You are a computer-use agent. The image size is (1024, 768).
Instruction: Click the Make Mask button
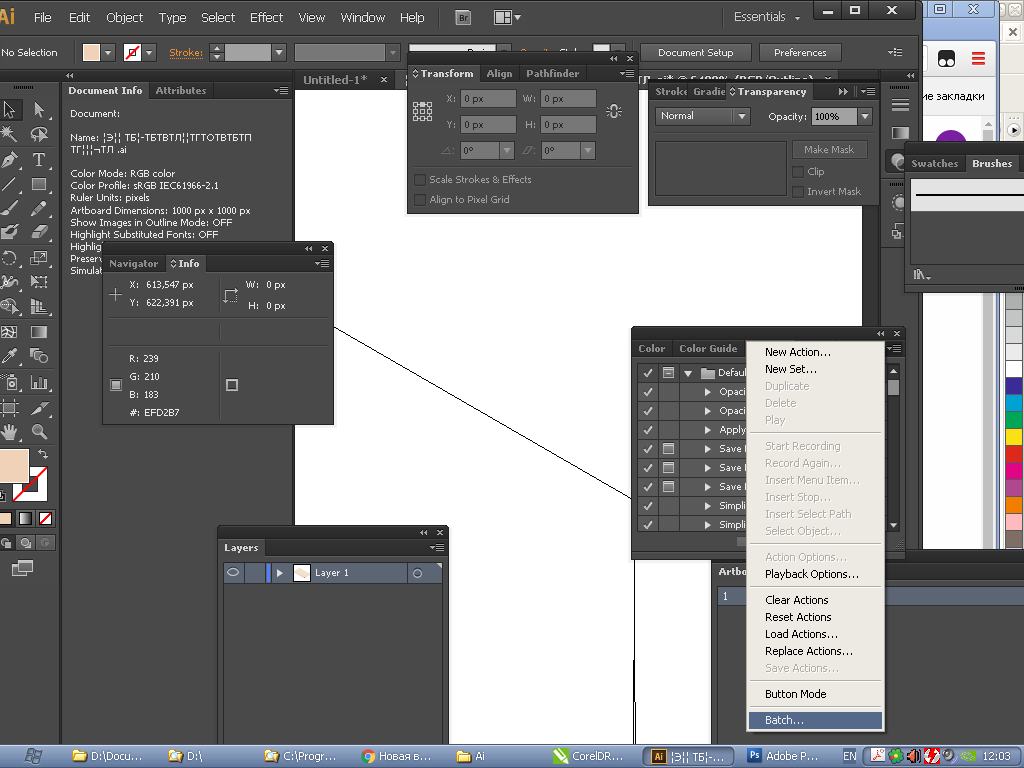point(829,150)
